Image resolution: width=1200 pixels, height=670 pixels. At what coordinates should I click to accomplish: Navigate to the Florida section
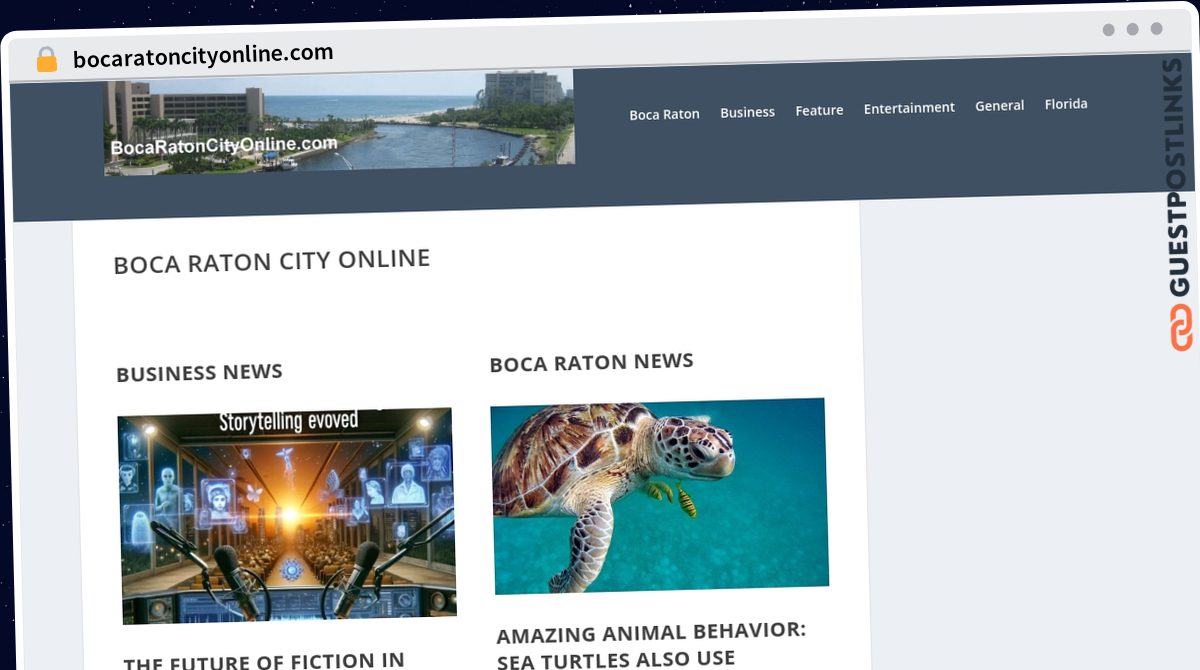point(1065,104)
